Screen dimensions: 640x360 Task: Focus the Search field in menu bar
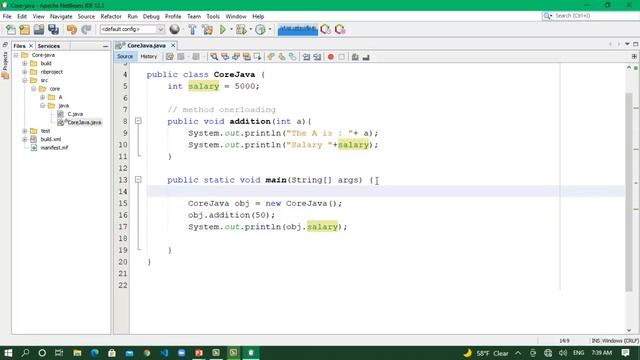[594, 16]
